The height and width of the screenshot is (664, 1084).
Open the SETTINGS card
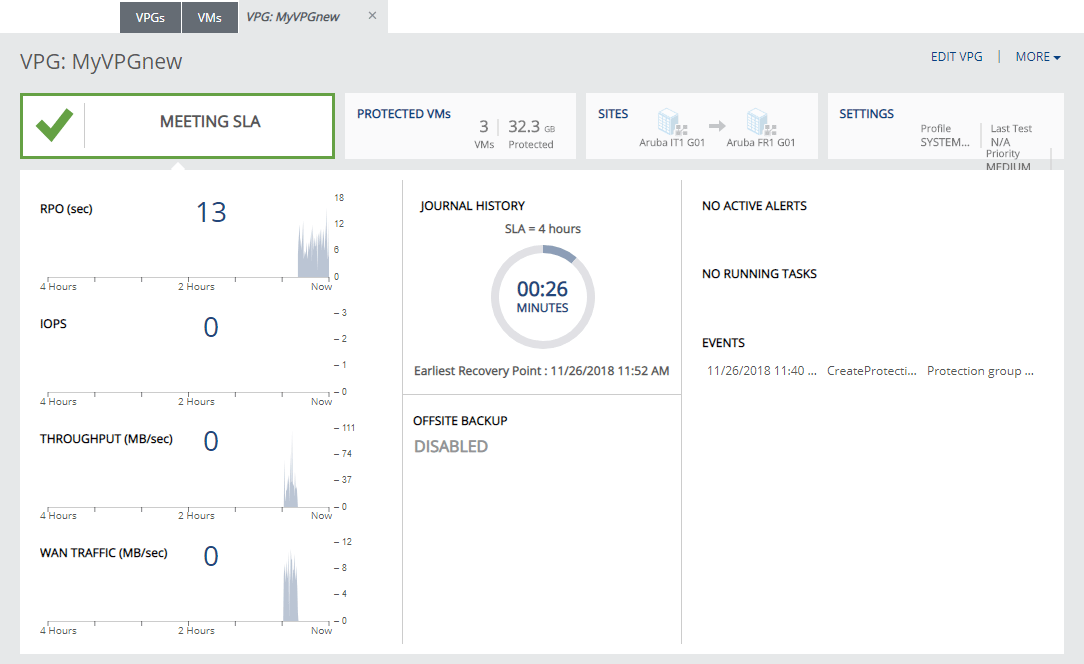click(945, 126)
